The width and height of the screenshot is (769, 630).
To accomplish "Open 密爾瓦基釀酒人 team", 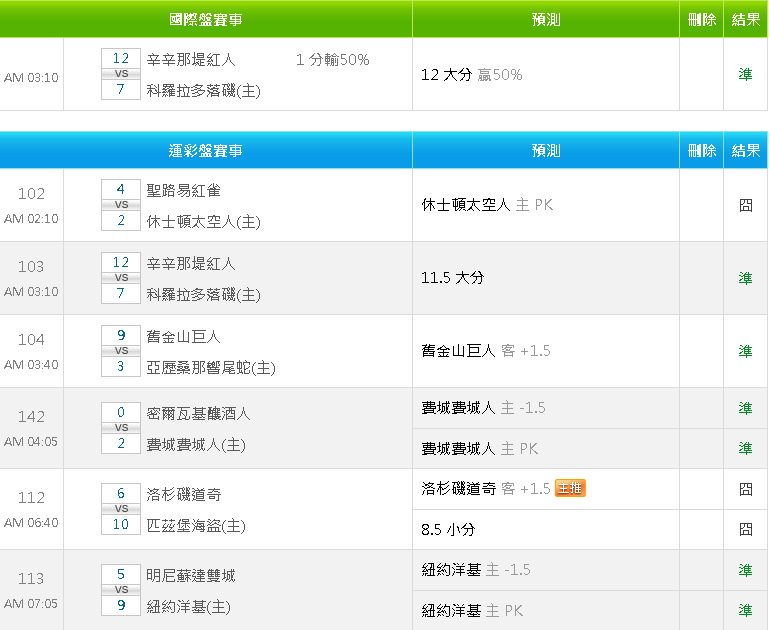I will pos(199,413).
